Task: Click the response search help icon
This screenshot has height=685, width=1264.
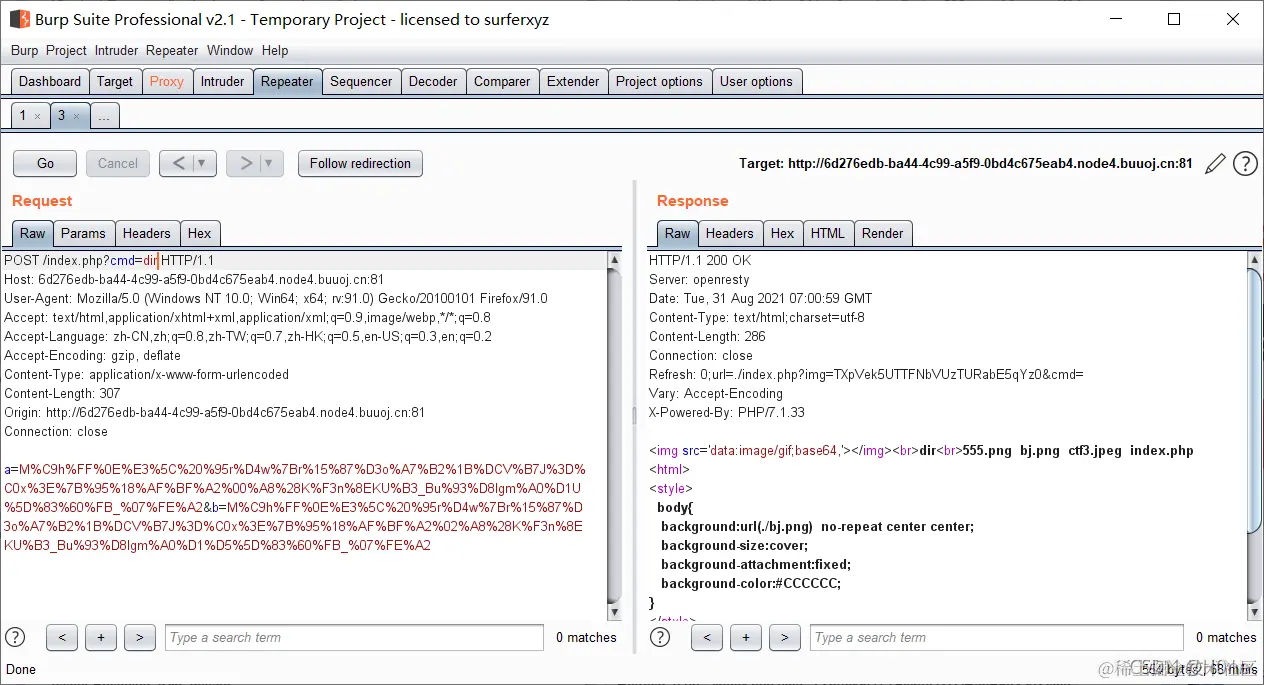Action: pyautogui.click(x=660, y=637)
